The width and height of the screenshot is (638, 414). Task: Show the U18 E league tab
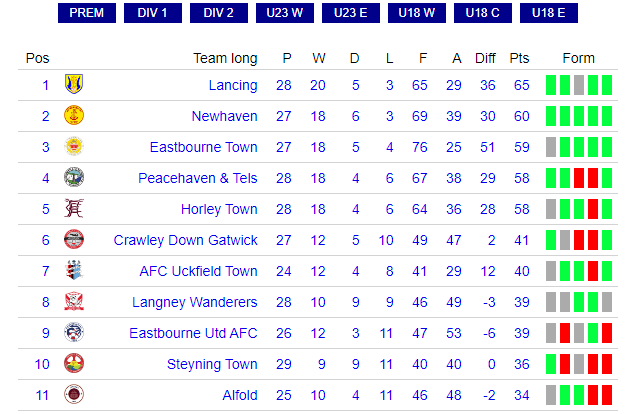click(x=548, y=13)
